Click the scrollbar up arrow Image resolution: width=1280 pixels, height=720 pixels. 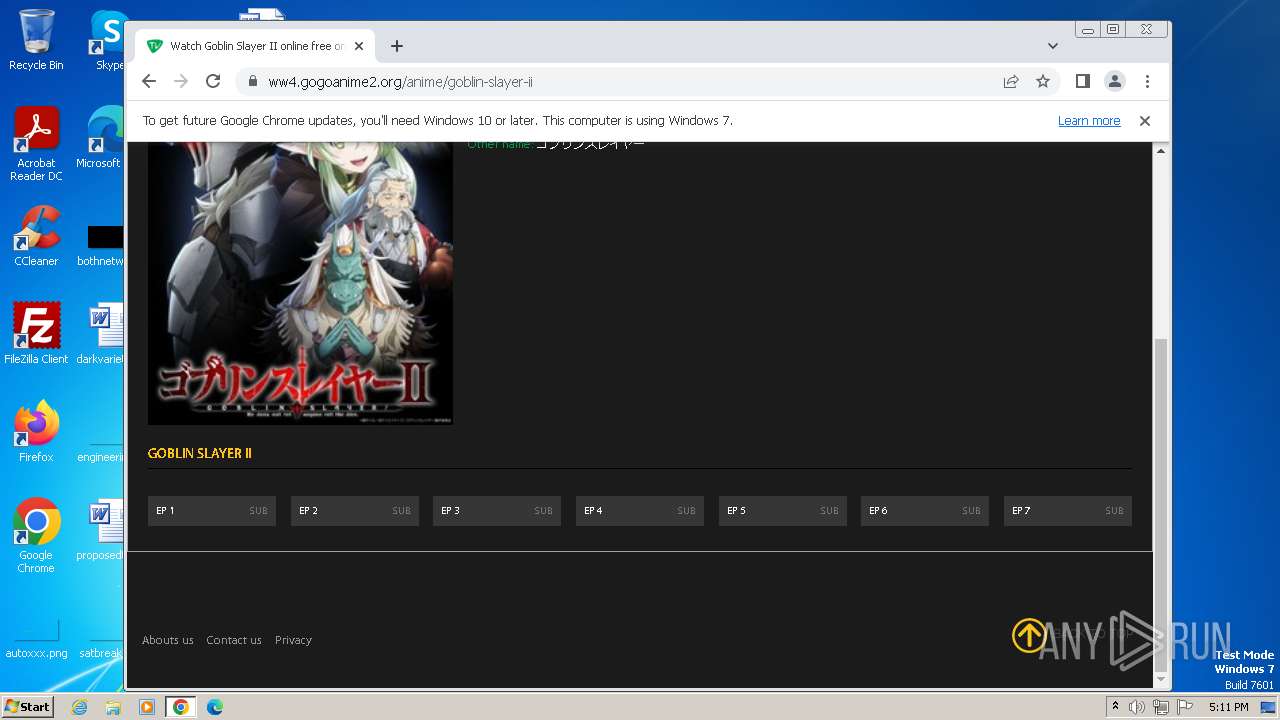click(1161, 150)
